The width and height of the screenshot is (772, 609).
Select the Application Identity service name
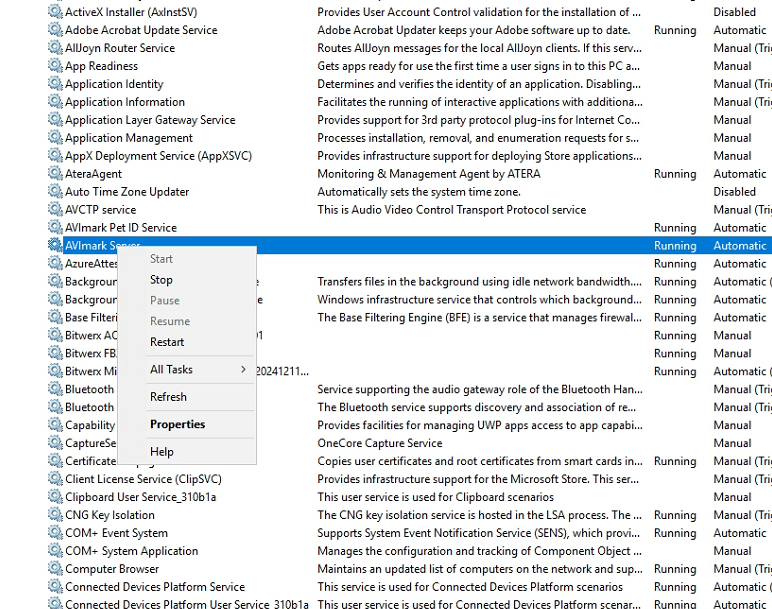pyautogui.click(x=114, y=84)
